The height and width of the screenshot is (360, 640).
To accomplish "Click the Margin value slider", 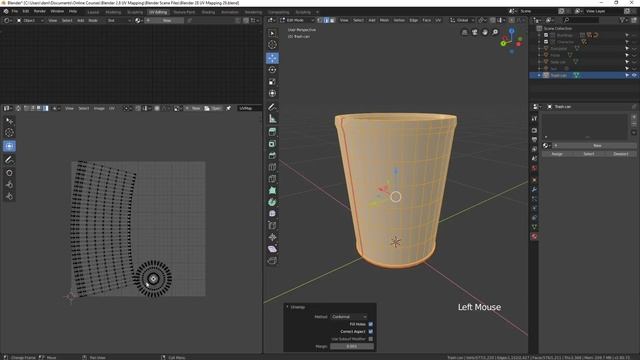I will (351, 346).
